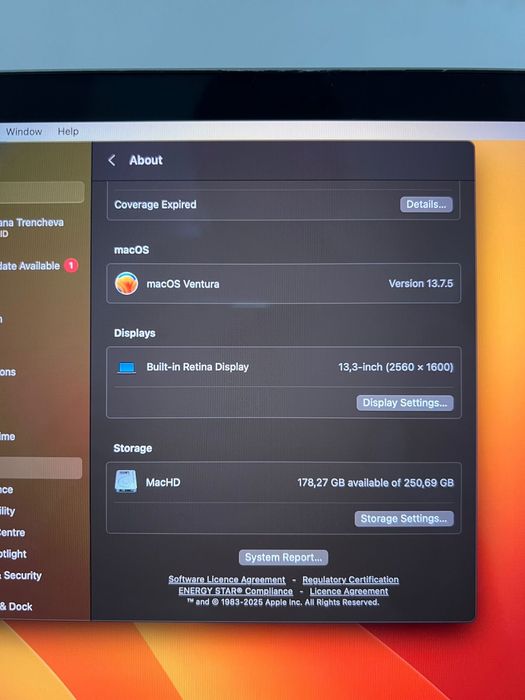Open coverage Details button
The width and height of the screenshot is (525, 700).
(426, 204)
